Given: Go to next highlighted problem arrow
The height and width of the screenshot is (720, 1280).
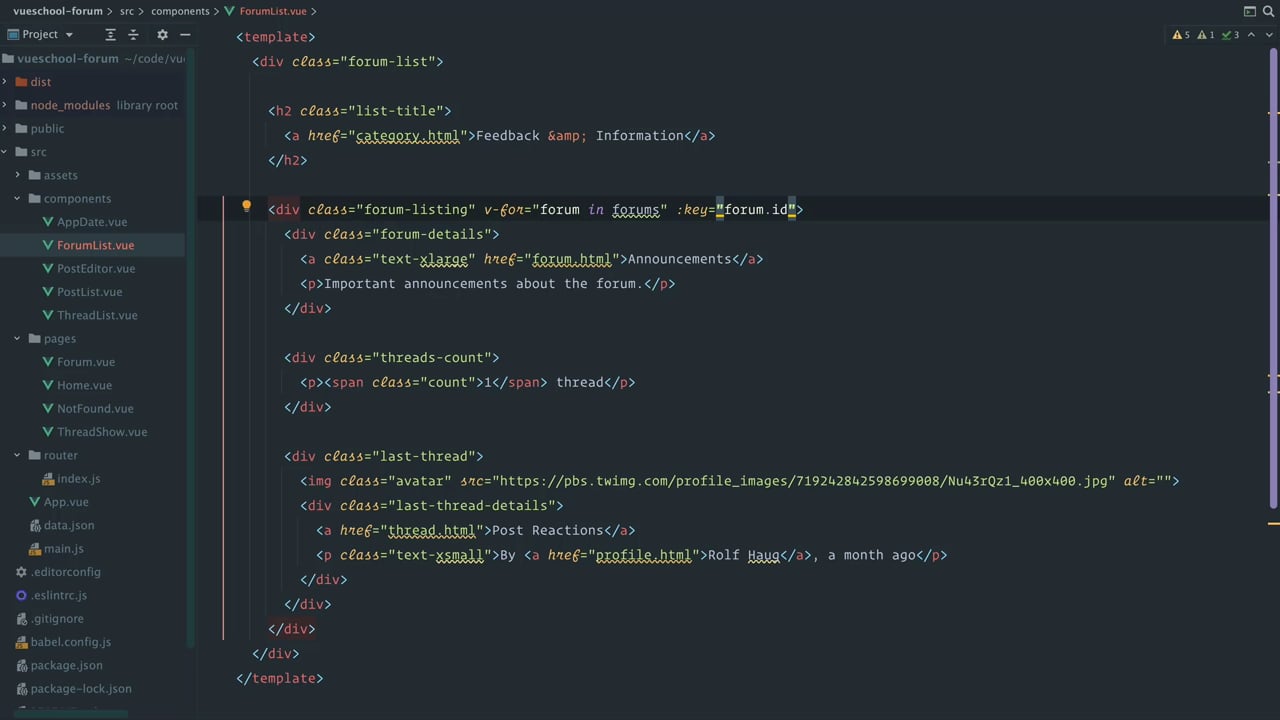Looking at the screenshot, I should (1269, 35).
